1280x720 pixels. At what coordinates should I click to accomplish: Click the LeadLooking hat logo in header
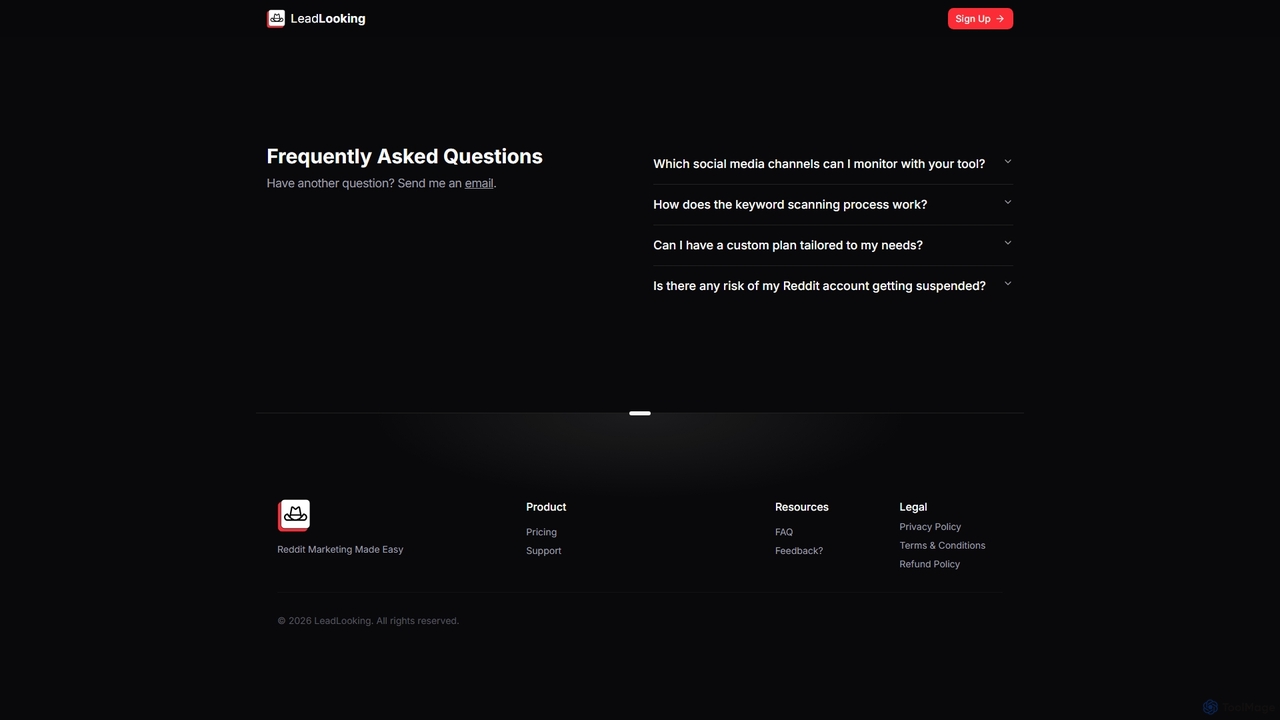276,18
